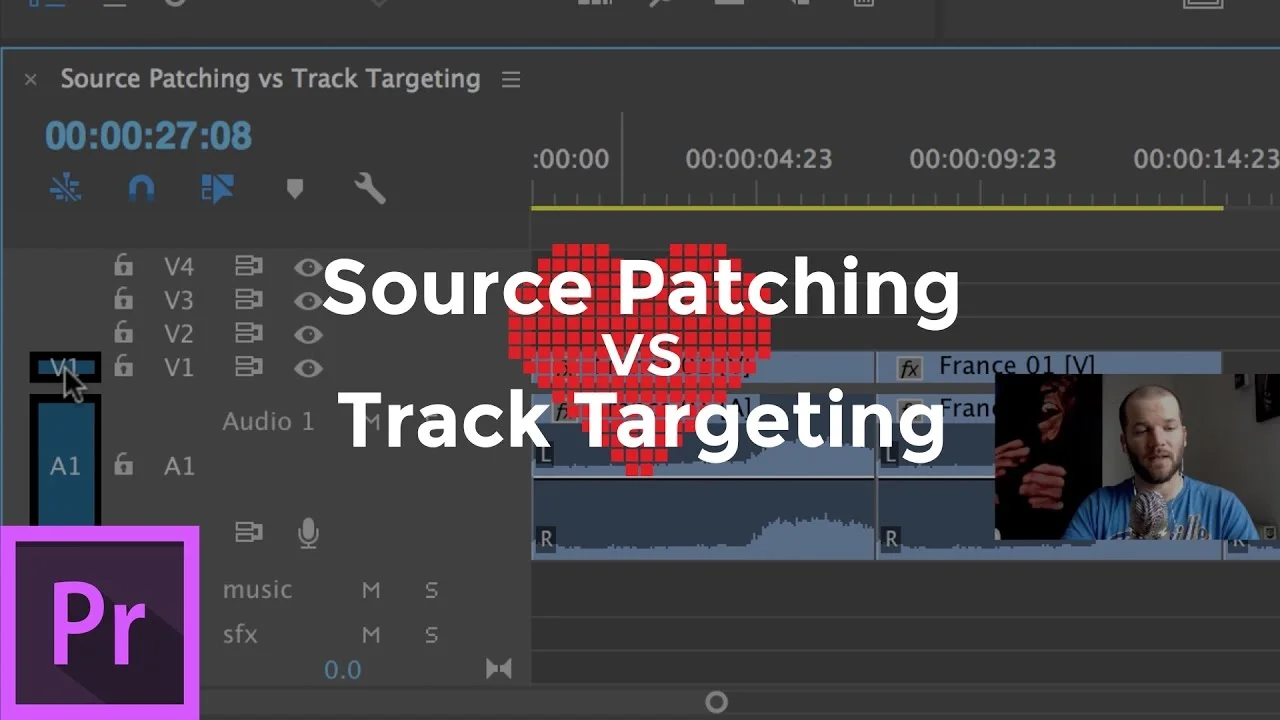Enable the Snap magnet icon
This screenshot has width=1280, height=720.
coord(140,188)
